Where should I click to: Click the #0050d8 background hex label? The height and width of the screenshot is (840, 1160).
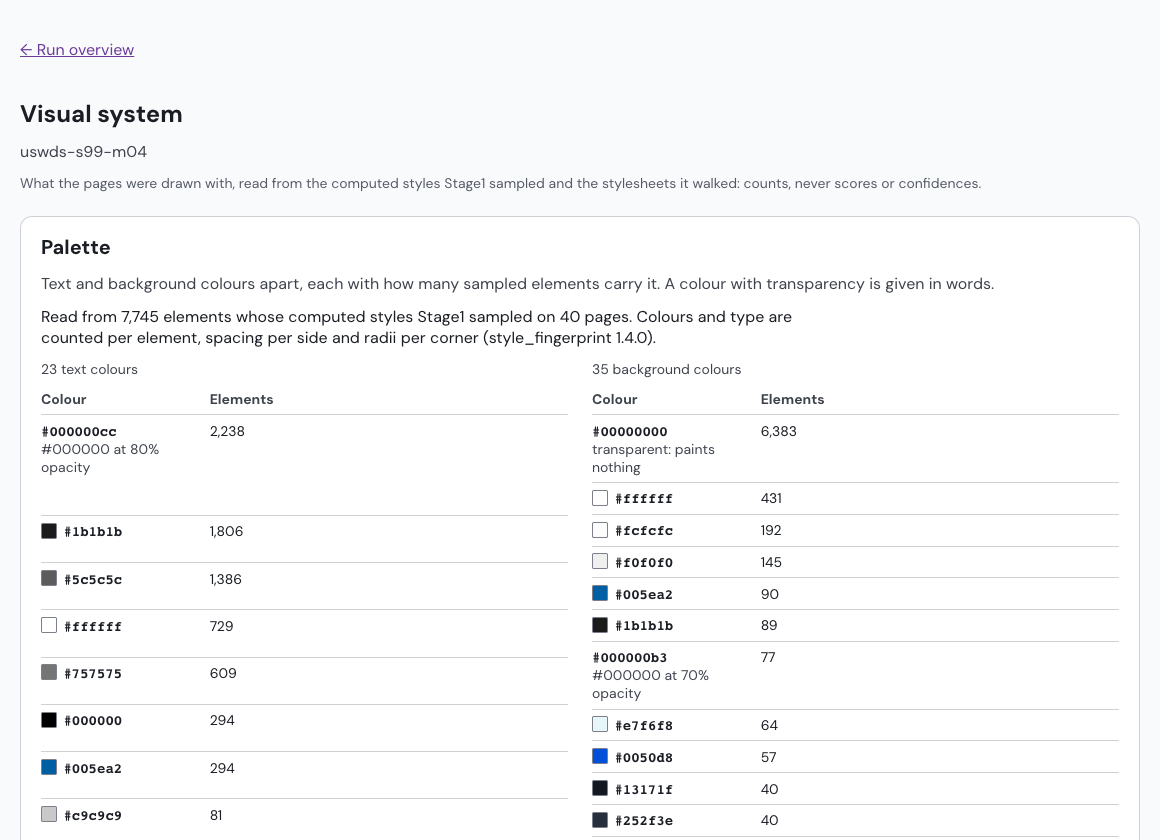[x=644, y=758]
